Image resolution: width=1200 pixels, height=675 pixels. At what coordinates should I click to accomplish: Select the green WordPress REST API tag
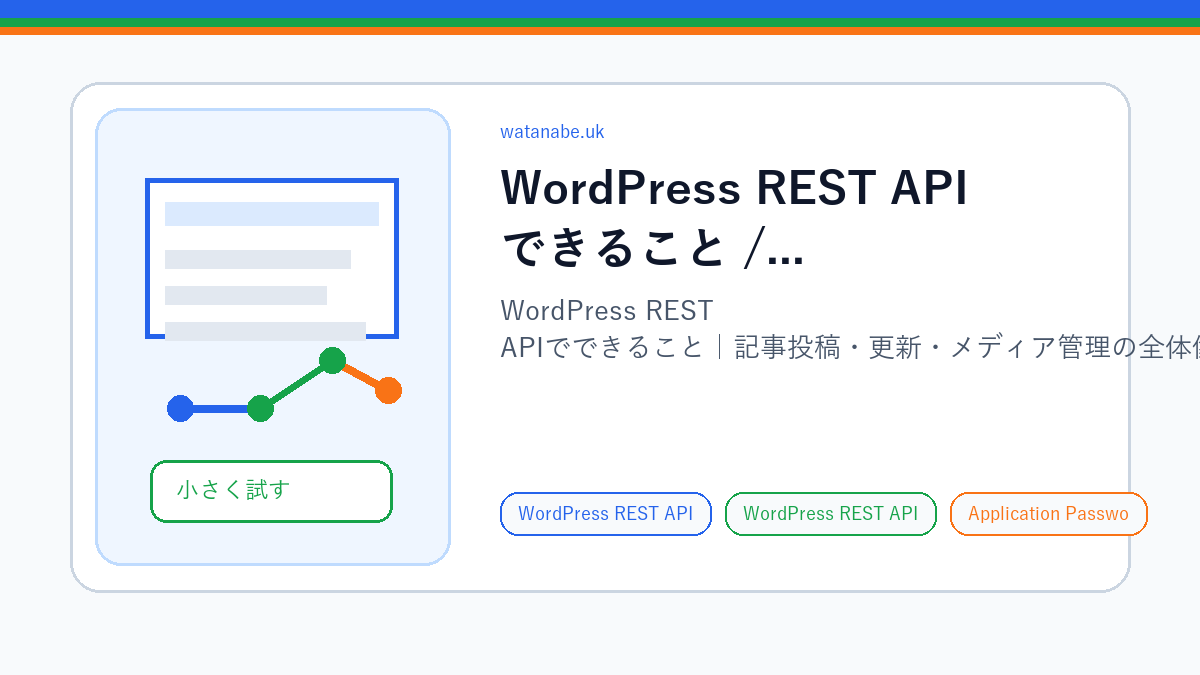pos(830,514)
